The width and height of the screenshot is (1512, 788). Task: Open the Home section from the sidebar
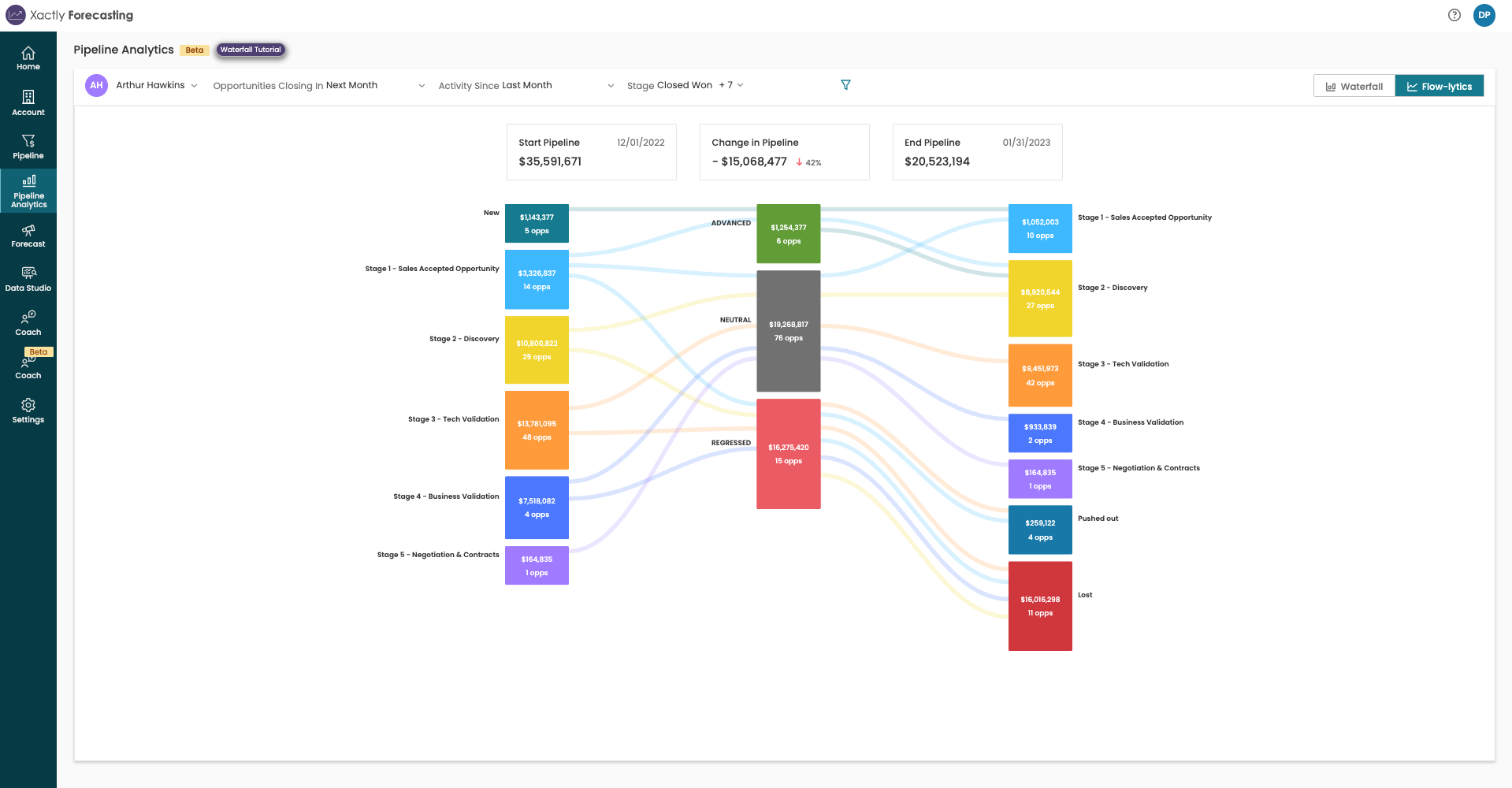coord(28,57)
